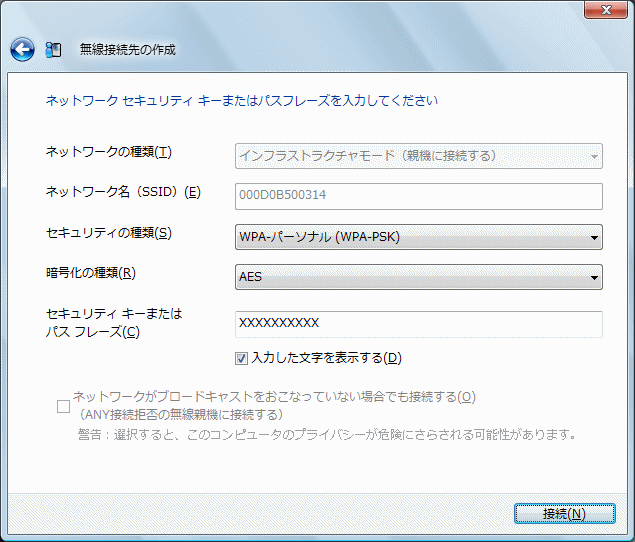Viewport: 635px width, 542px height.
Task: Close the dialog with the red X
Action: point(604,10)
